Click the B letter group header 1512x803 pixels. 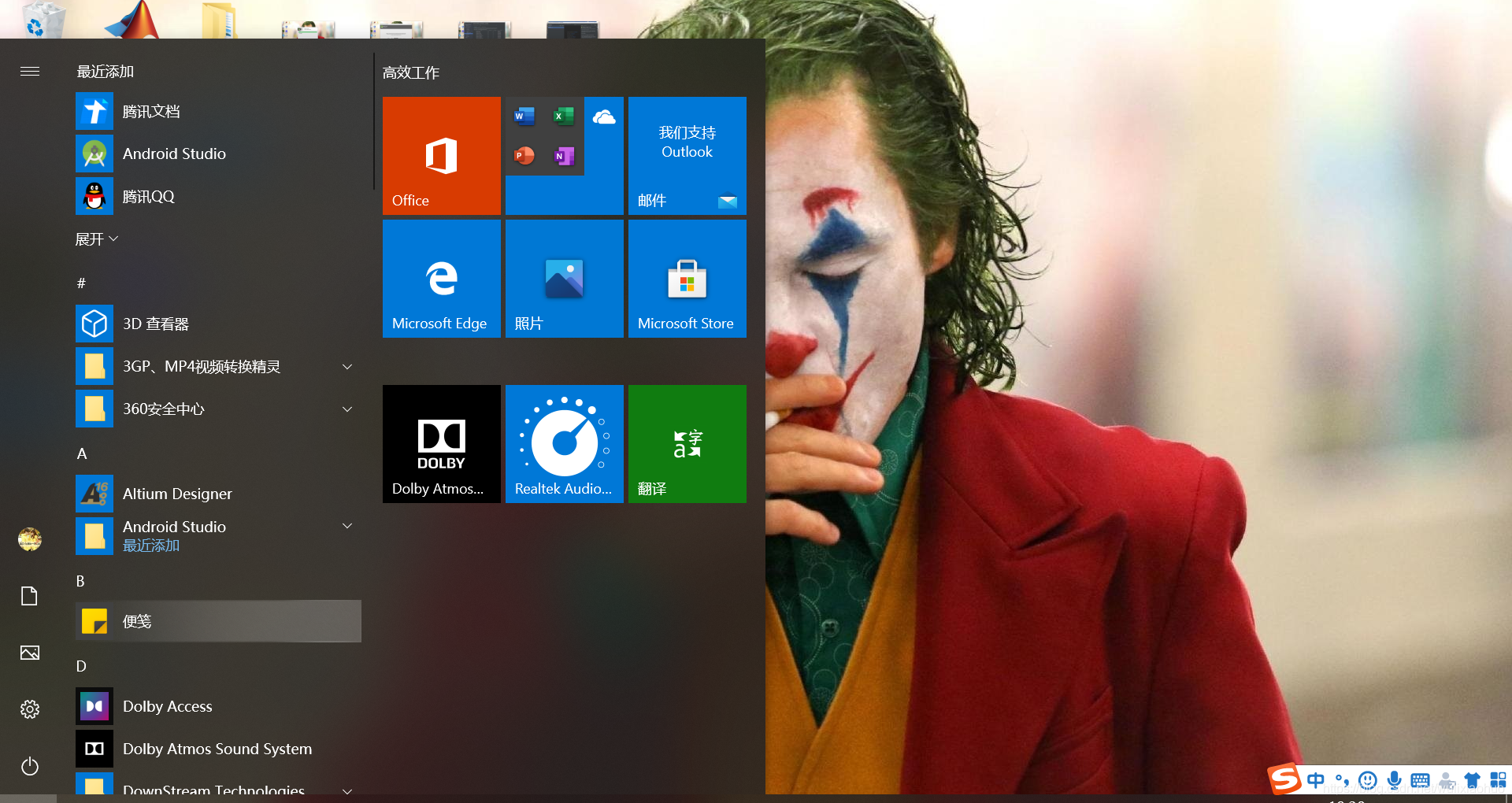tap(80, 582)
